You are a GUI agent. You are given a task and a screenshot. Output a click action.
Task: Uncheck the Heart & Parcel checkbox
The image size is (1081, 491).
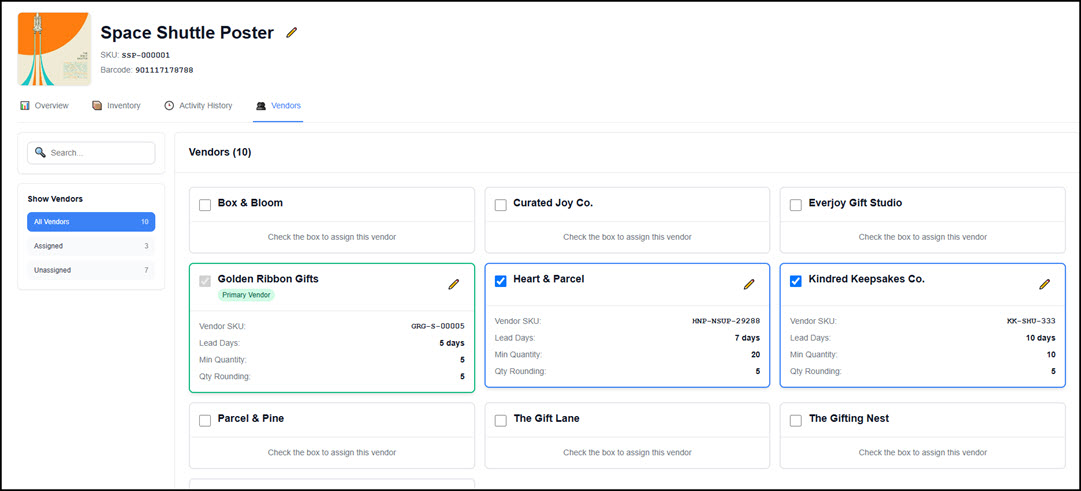[501, 281]
